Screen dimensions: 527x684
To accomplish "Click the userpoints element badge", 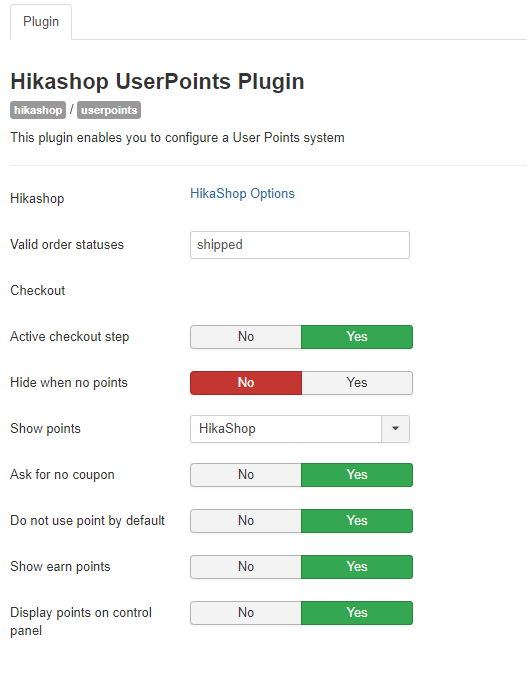I will coord(109,110).
